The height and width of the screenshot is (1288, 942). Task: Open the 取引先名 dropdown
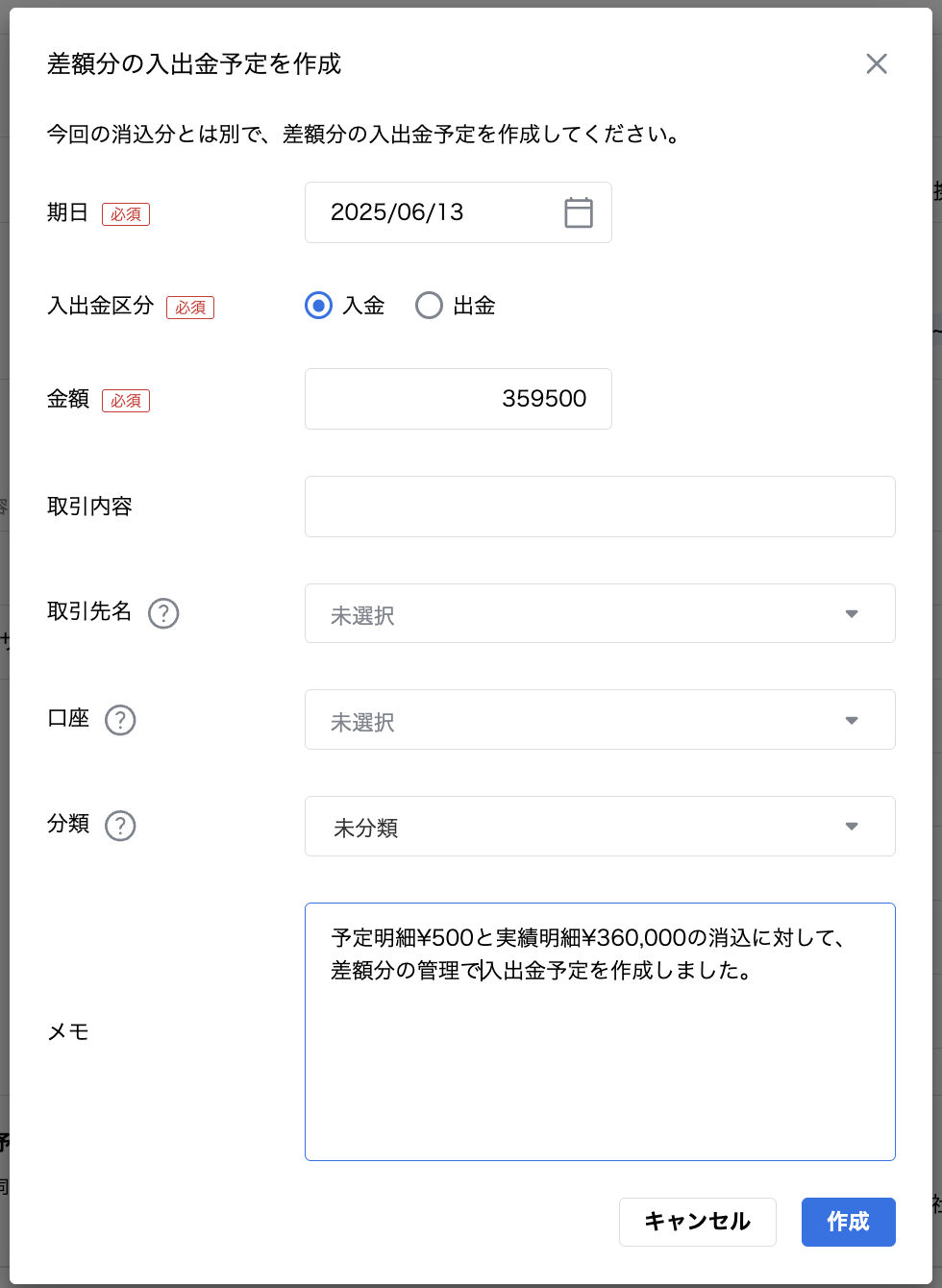[x=600, y=613]
